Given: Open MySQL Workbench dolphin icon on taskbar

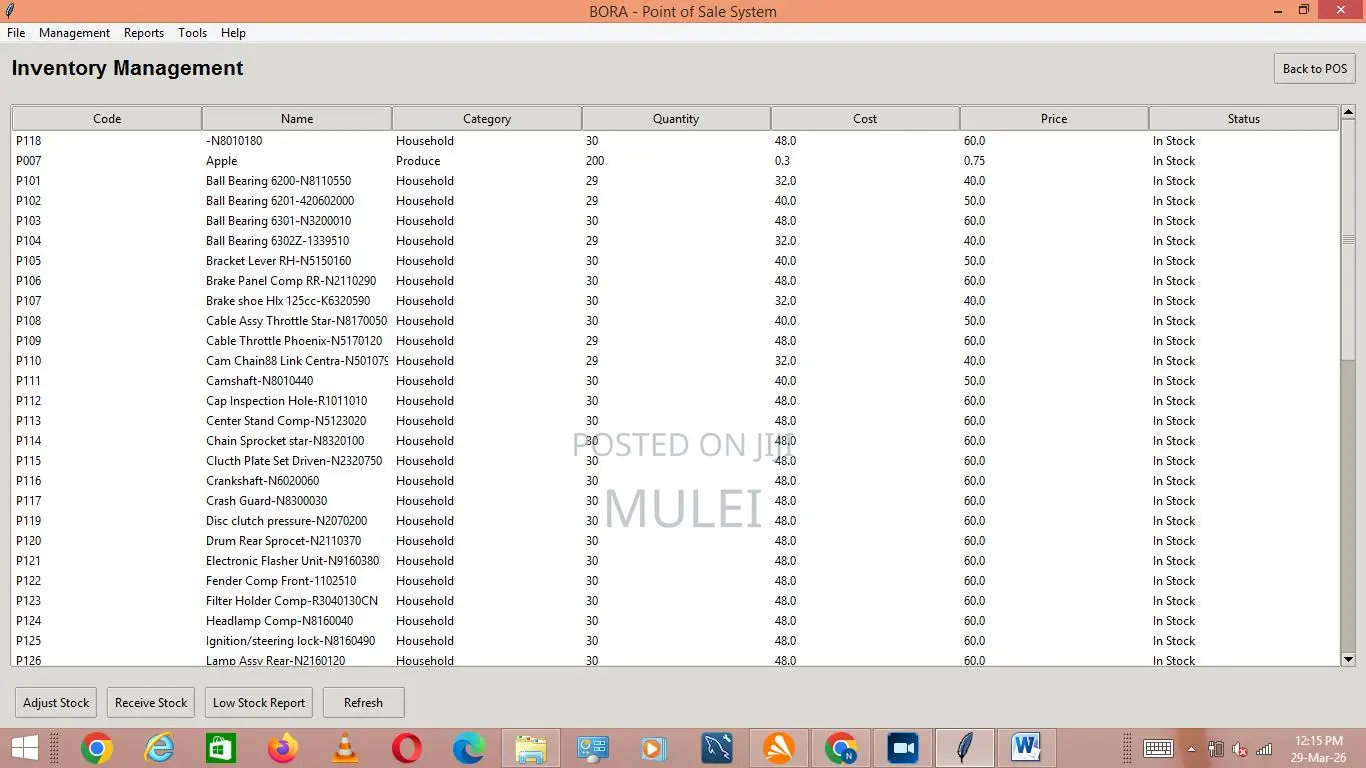Looking at the screenshot, I should click(717, 748).
